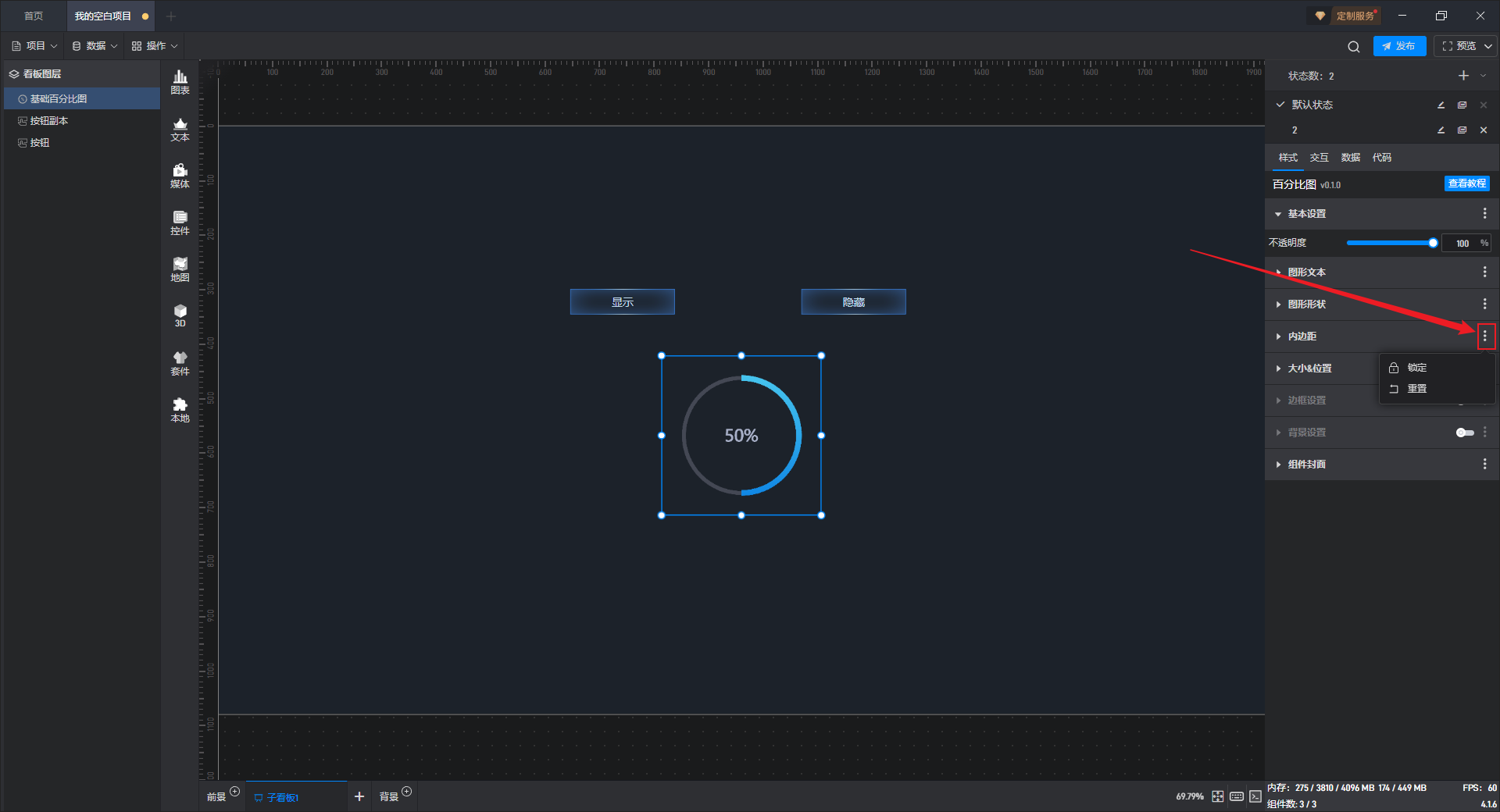Open the 套件 (kit) component library
The image size is (1500, 812).
tap(180, 363)
